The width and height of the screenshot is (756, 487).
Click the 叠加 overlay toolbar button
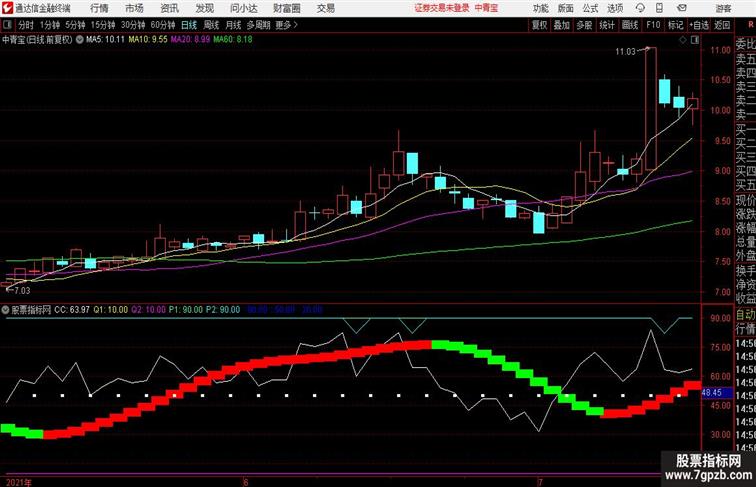[x=562, y=25]
